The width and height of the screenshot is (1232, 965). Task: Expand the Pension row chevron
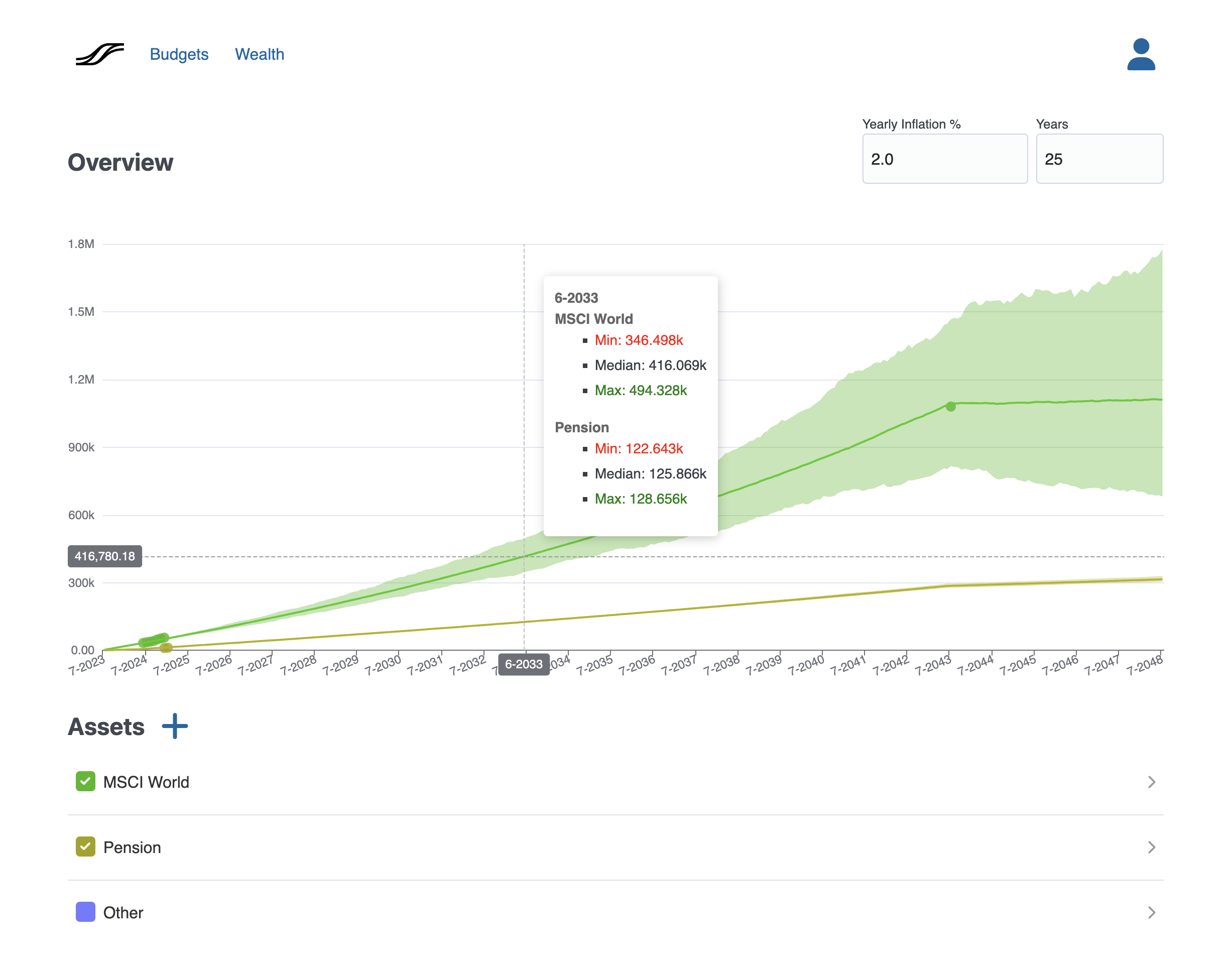point(1152,847)
